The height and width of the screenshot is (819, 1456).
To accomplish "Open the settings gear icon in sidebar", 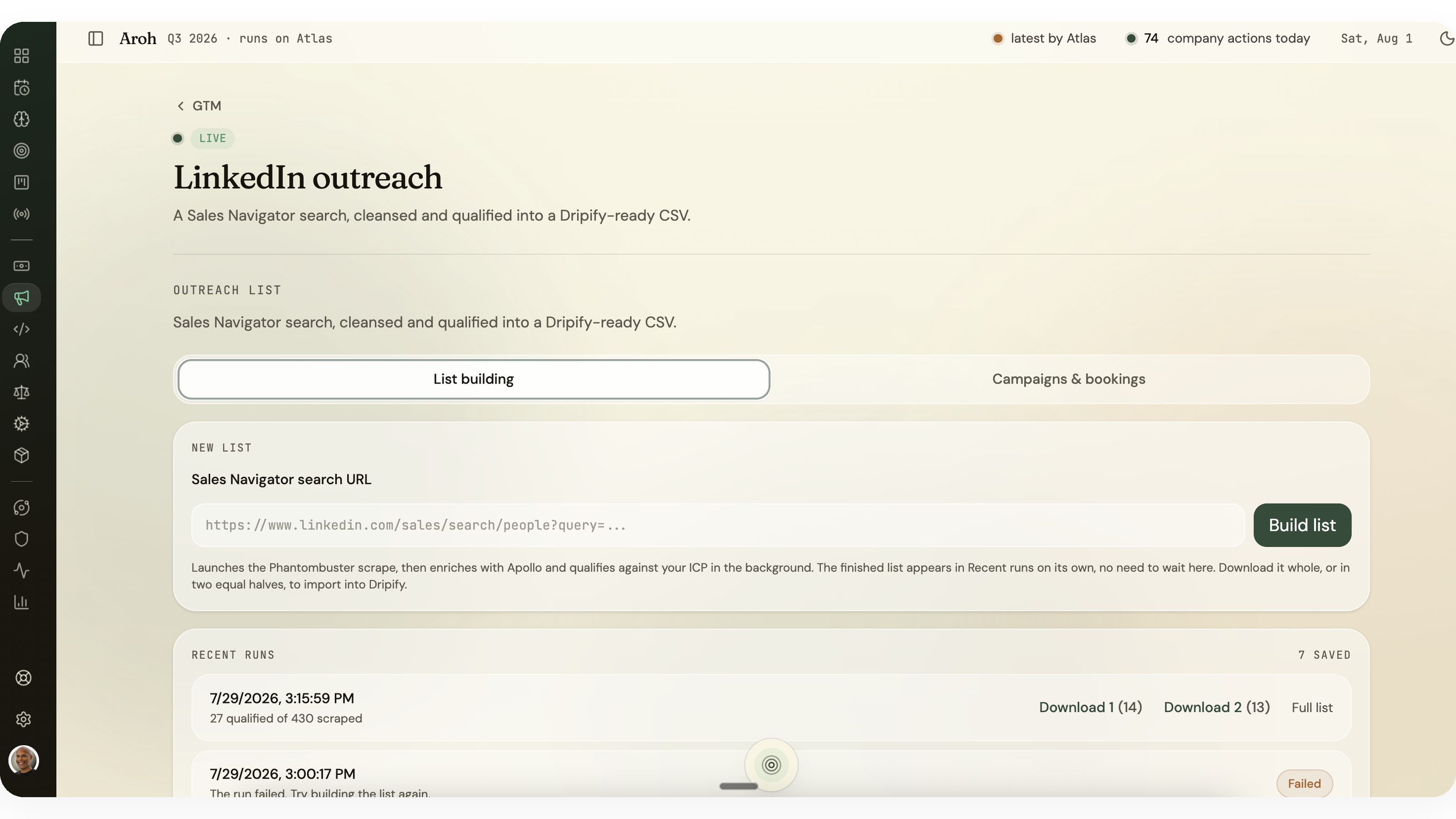I will [23, 719].
